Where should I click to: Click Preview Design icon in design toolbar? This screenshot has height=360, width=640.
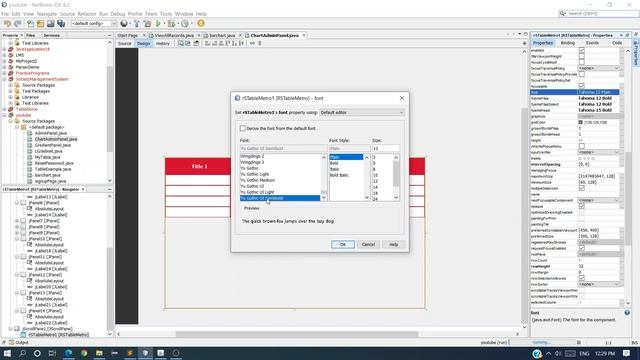coord(196,43)
